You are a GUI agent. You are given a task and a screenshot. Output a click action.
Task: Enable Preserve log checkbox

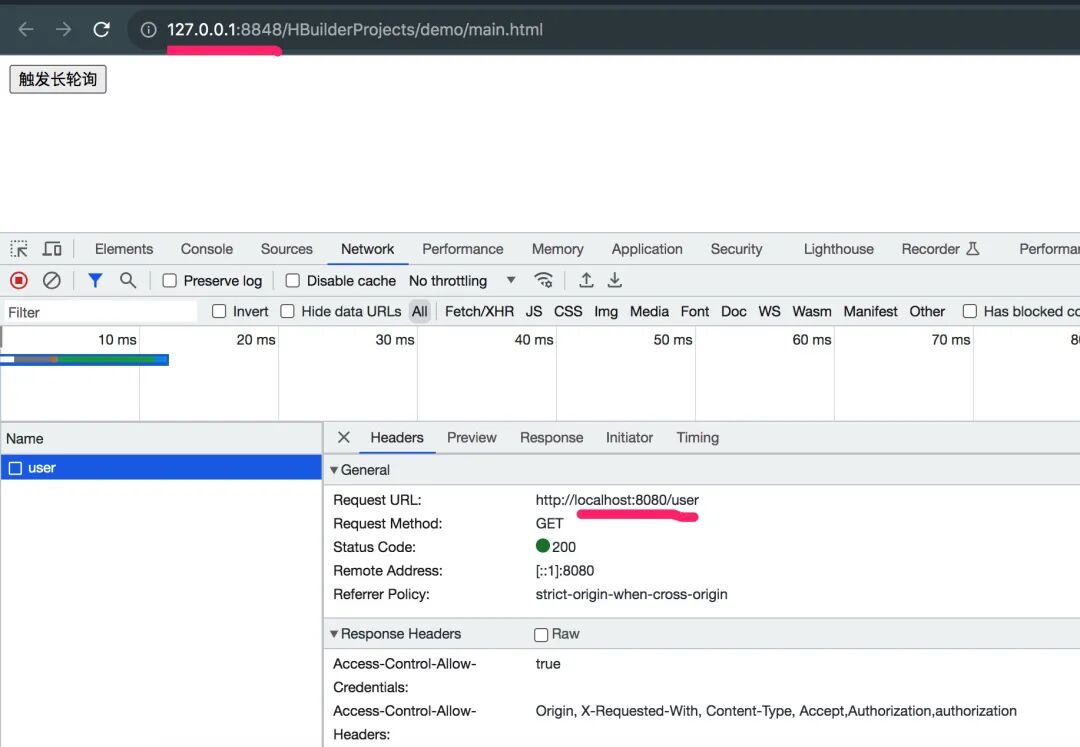(169, 281)
